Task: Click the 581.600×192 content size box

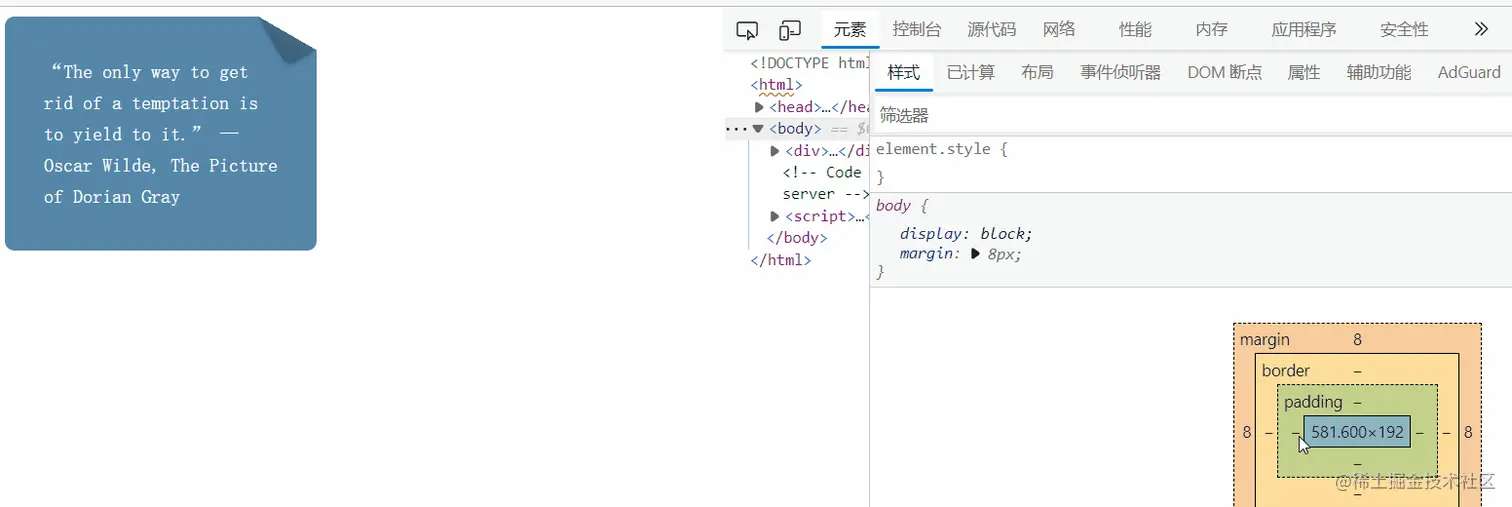Action: 1357,432
